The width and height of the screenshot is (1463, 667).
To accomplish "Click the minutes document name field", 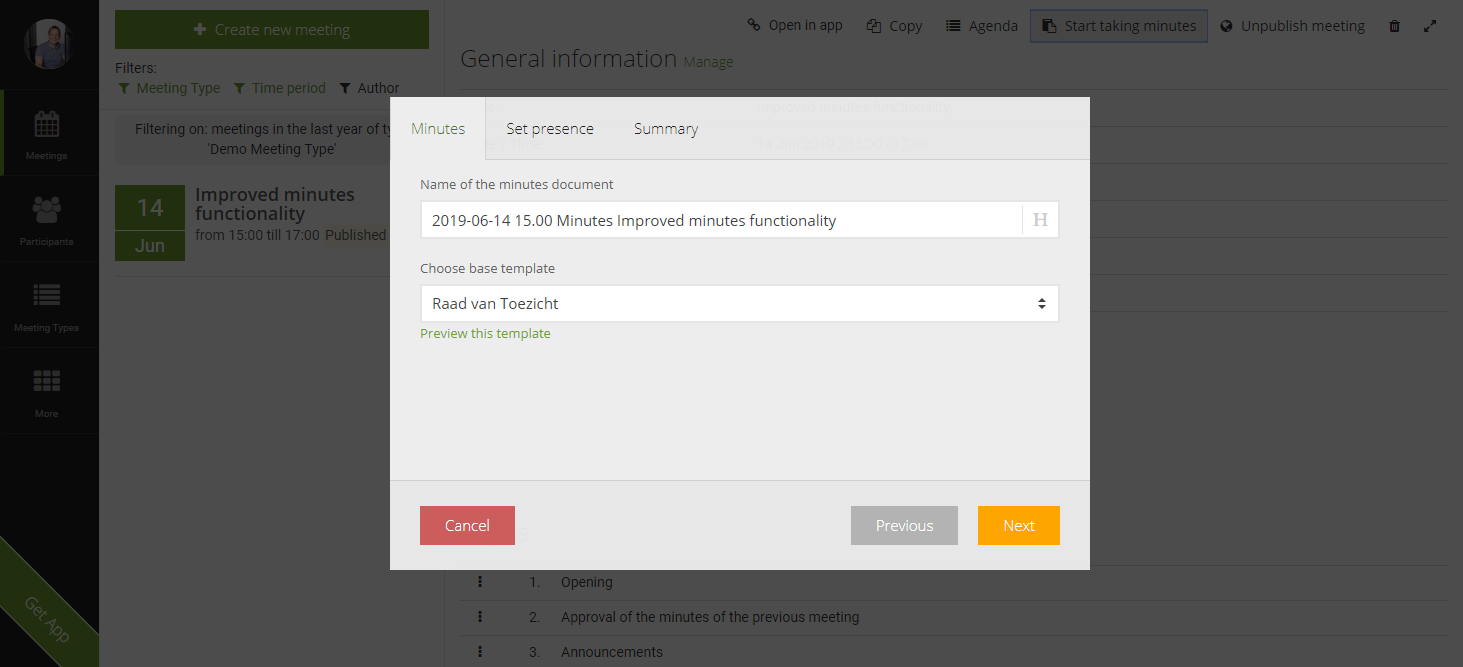I will 720,220.
